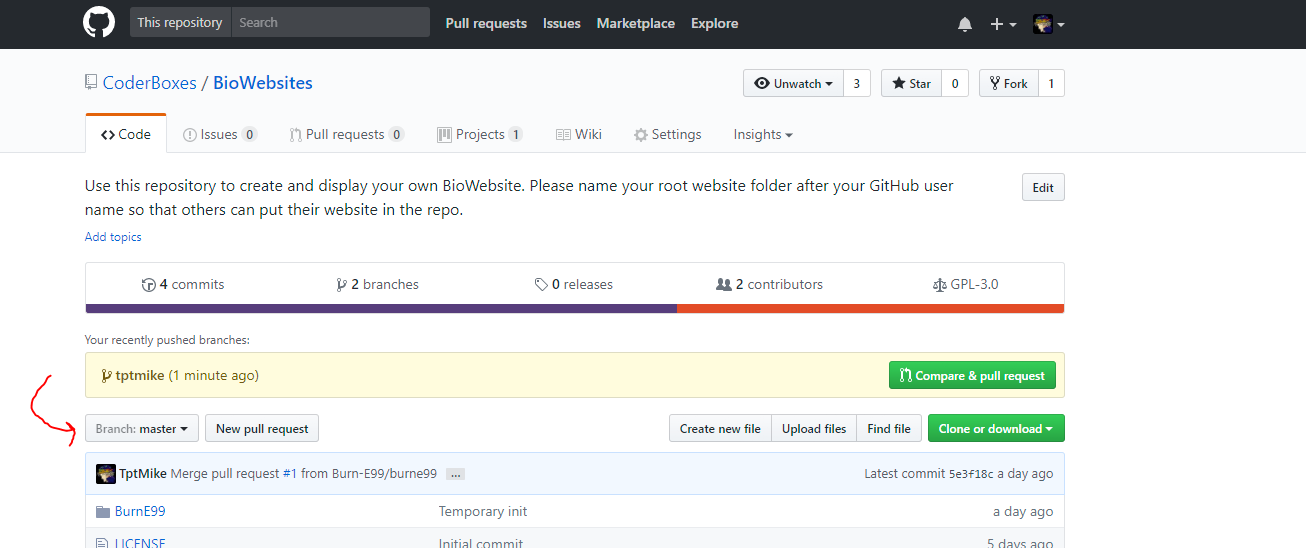Open Issues in top navigation

(562, 23)
